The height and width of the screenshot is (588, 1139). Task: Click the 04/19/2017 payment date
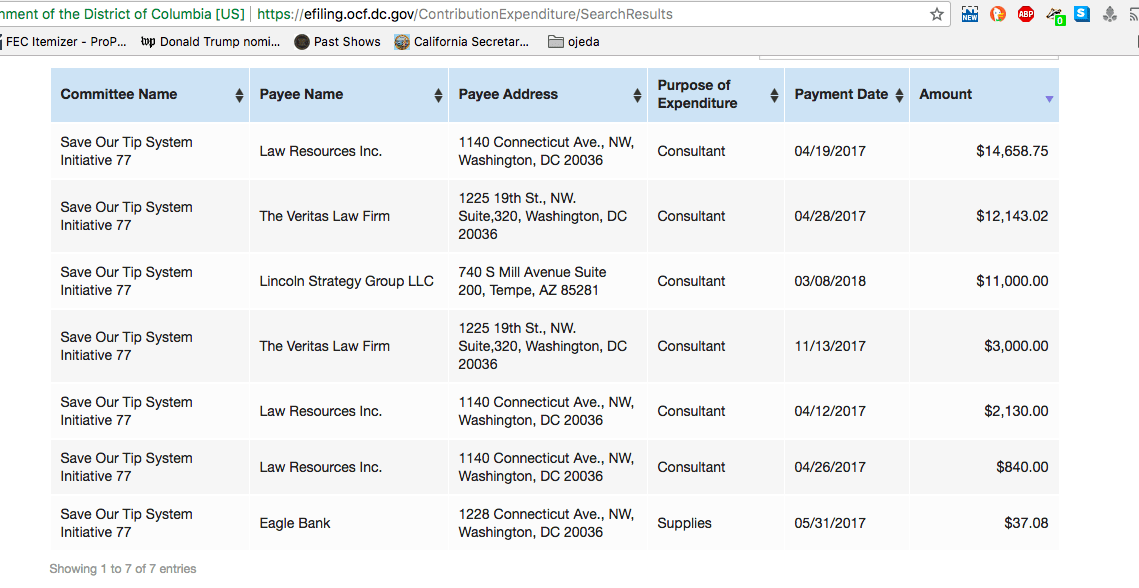tap(830, 151)
